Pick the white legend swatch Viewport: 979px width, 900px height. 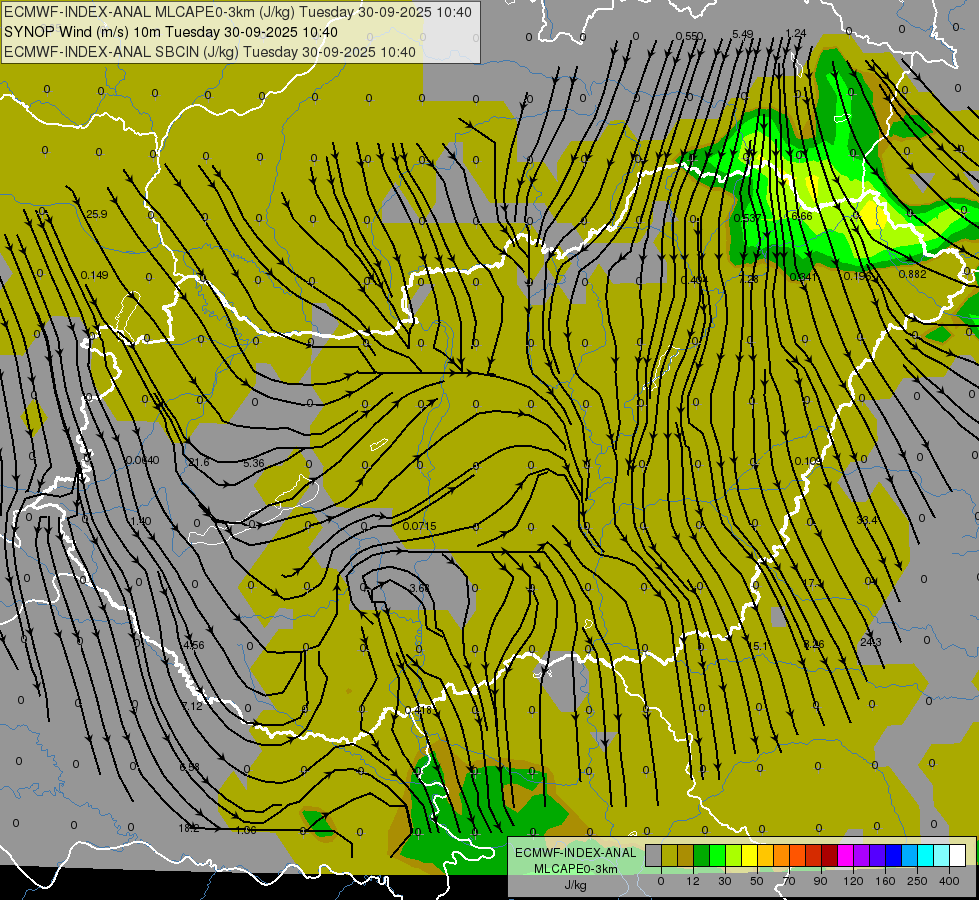pos(958,855)
